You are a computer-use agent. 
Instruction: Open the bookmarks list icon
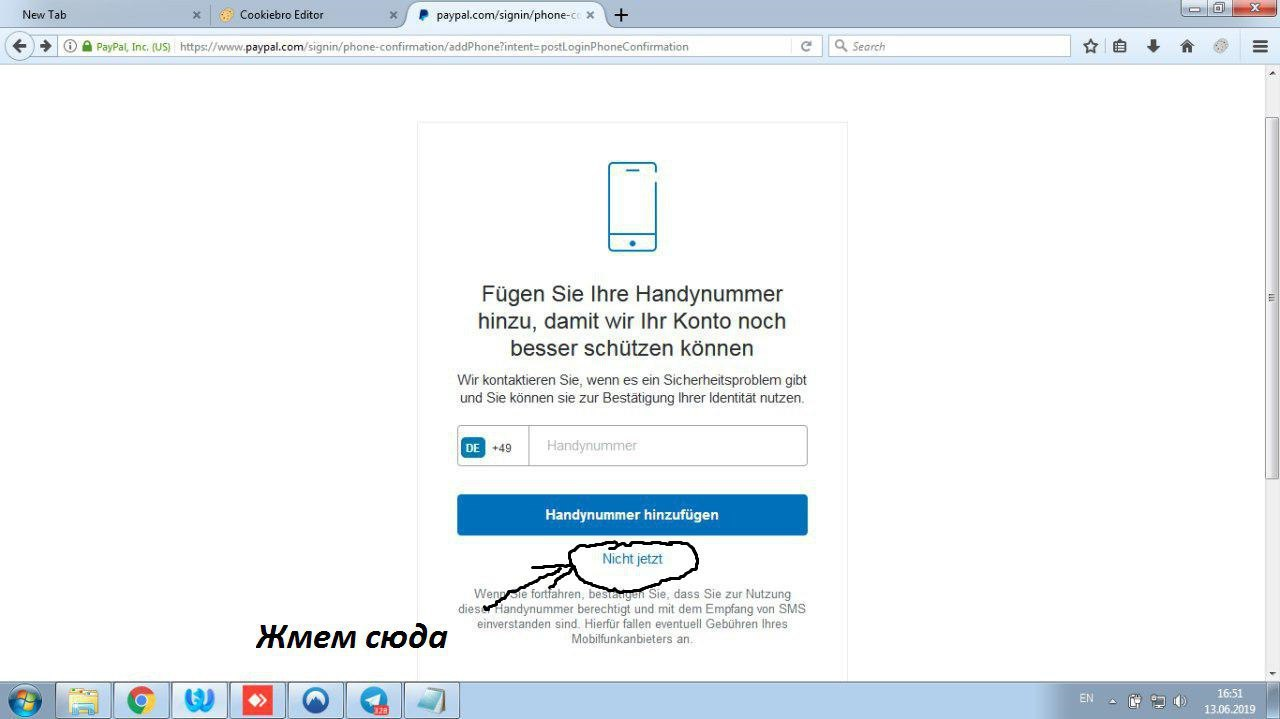pyautogui.click(x=1120, y=46)
